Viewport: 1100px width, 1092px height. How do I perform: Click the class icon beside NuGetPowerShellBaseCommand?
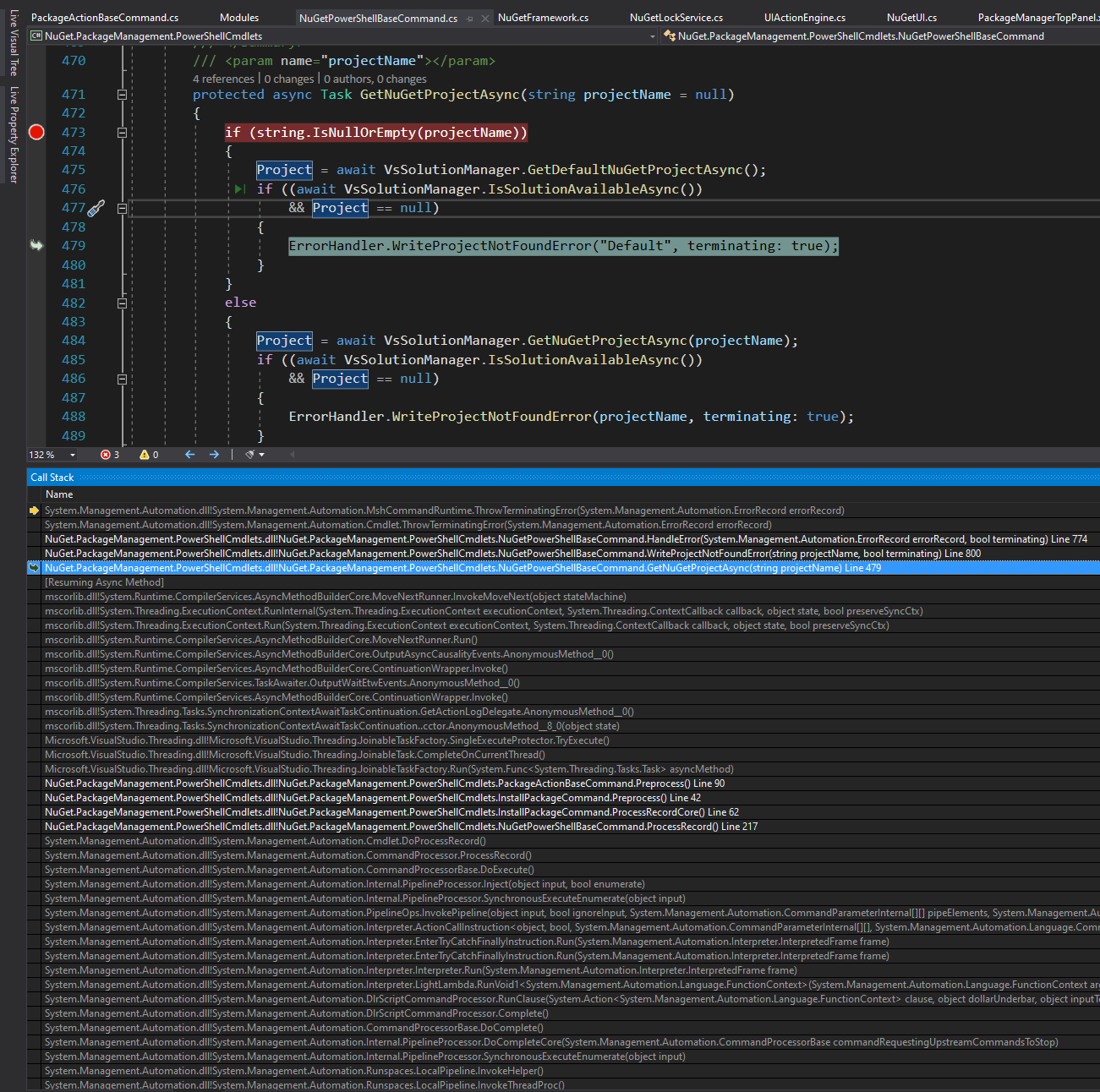668,35
